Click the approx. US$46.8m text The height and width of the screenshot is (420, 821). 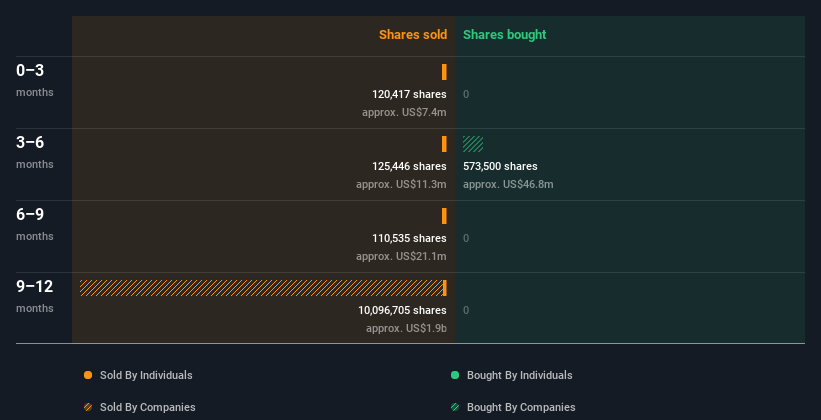click(508, 184)
